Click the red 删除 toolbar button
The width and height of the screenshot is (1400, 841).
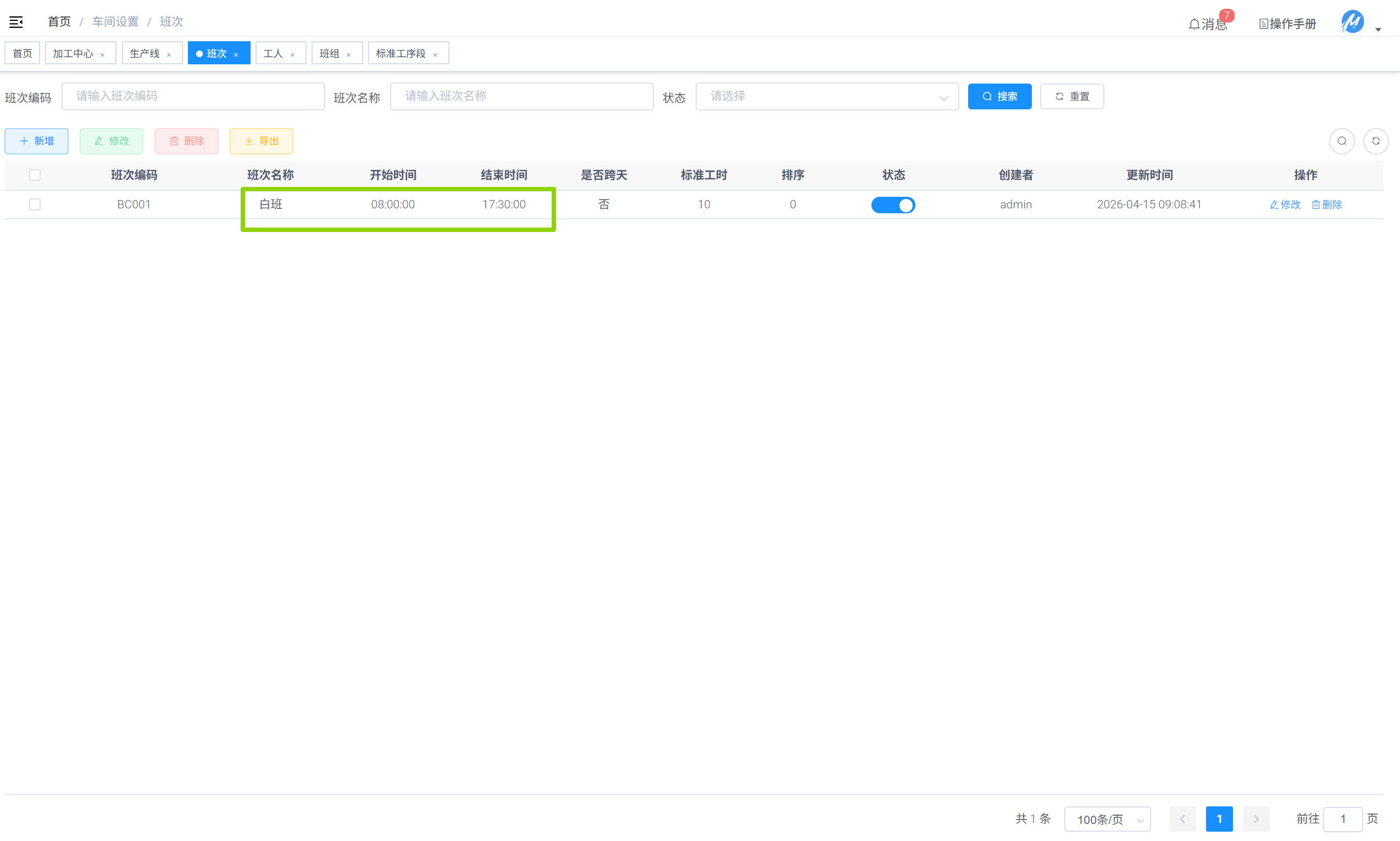click(x=186, y=141)
